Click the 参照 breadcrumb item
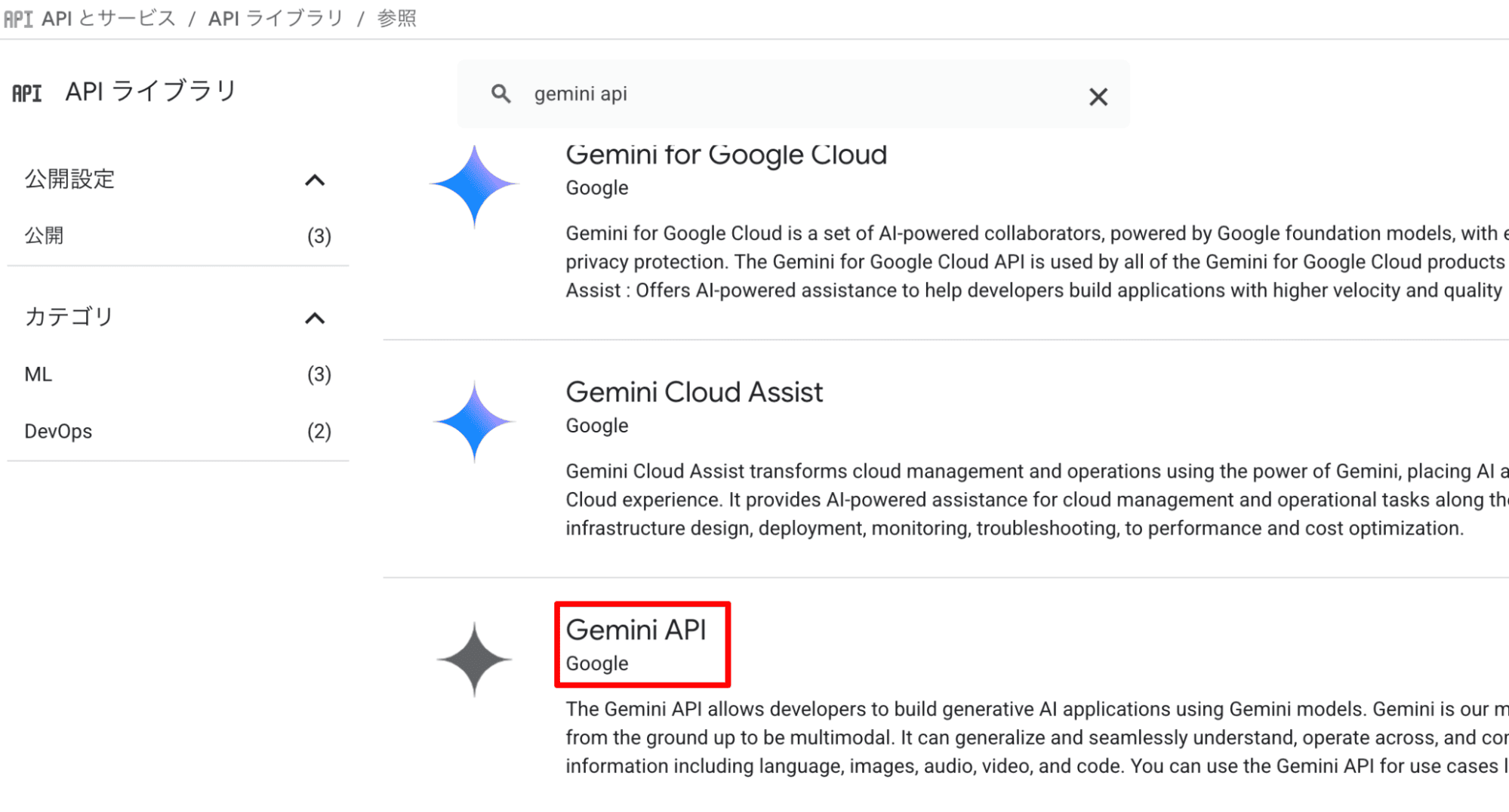This screenshot has height=812, width=1509. [x=397, y=18]
